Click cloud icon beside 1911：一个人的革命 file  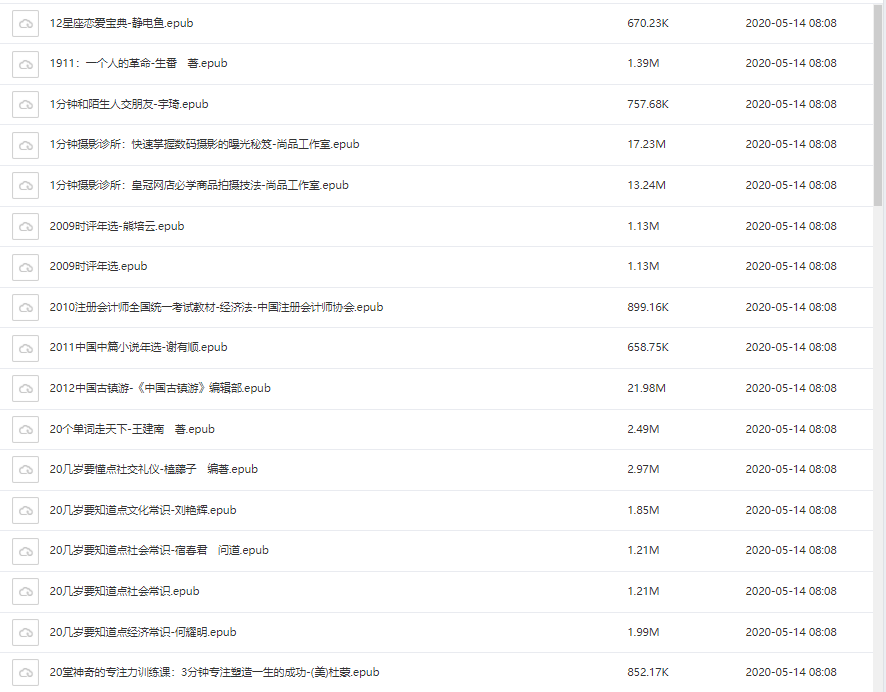pyautogui.click(x=25, y=64)
